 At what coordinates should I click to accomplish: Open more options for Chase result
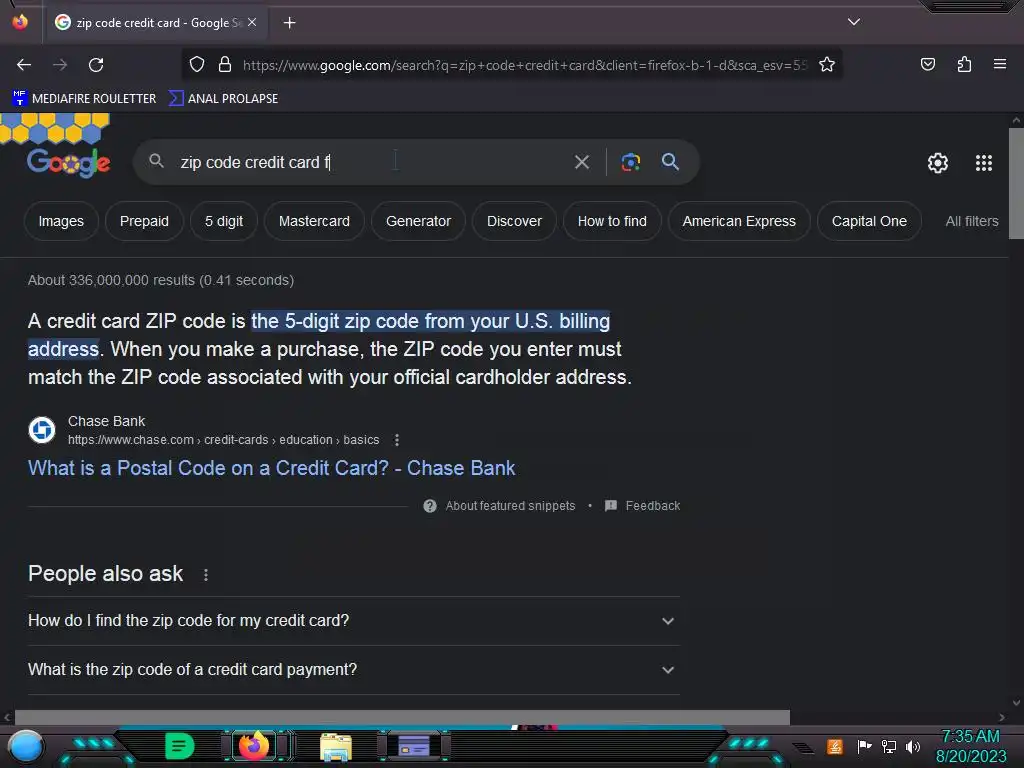pos(396,440)
